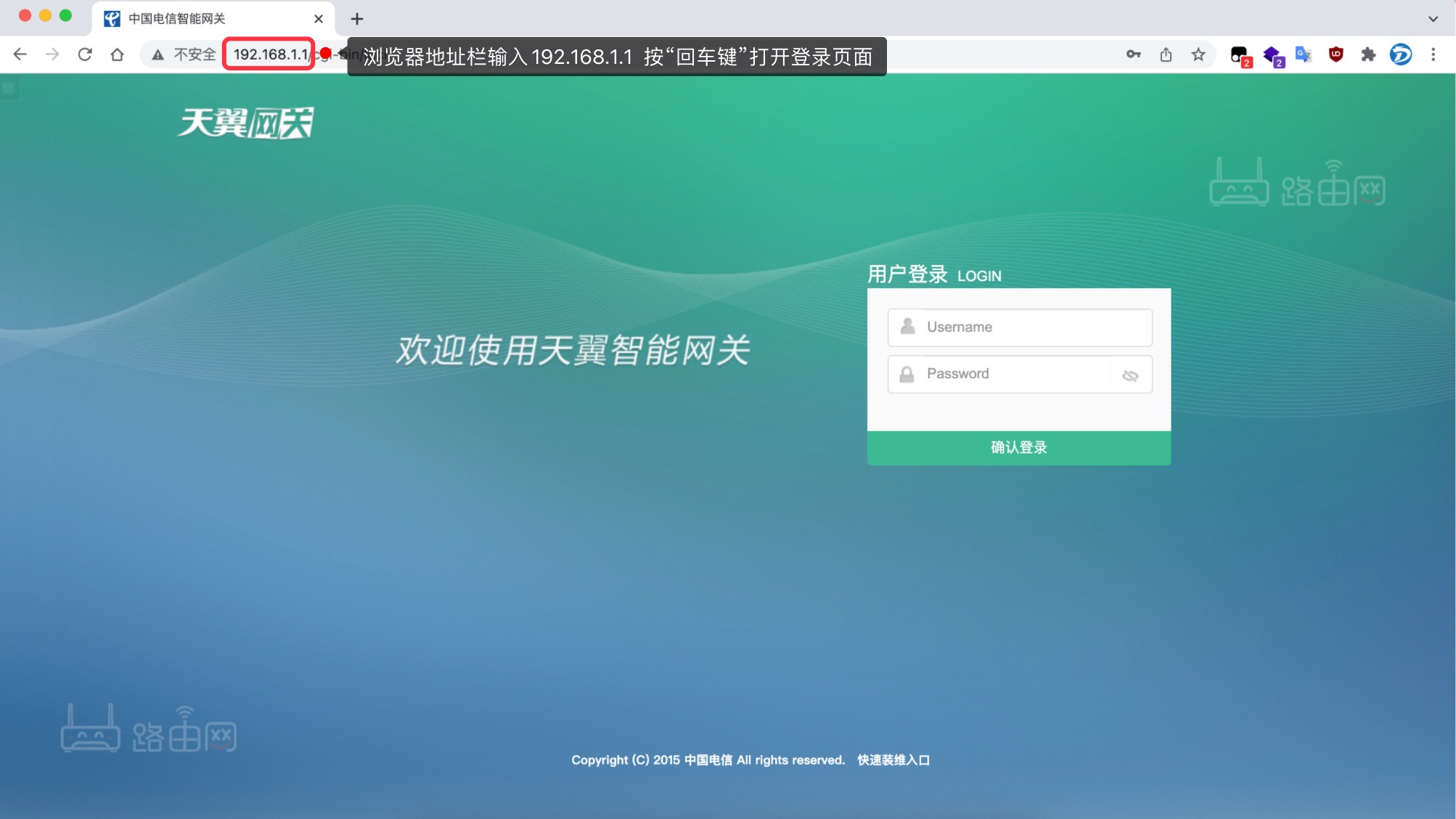This screenshot has width=1456, height=819.
Task: Open the 快速装维入口 link at bottom
Action: pyautogui.click(x=893, y=759)
